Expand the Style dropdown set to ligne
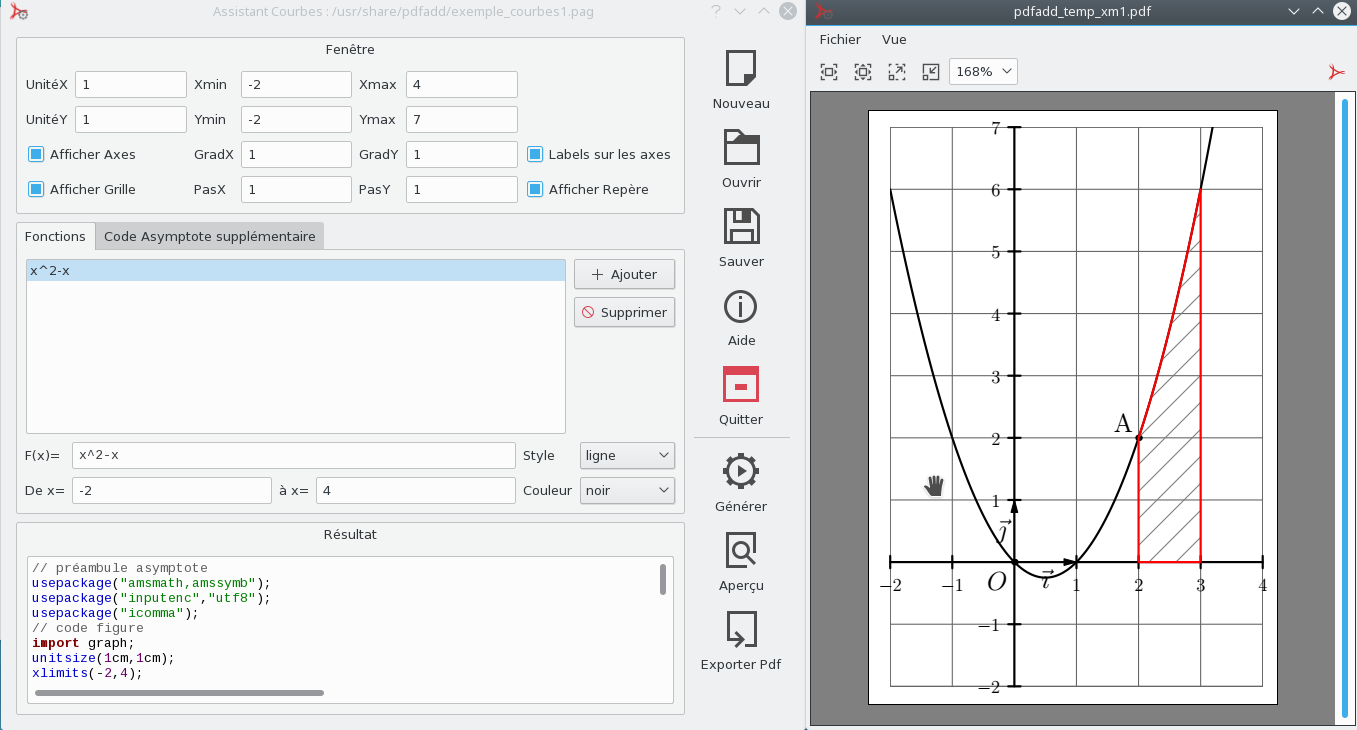The width and height of the screenshot is (1357, 730). [627, 456]
